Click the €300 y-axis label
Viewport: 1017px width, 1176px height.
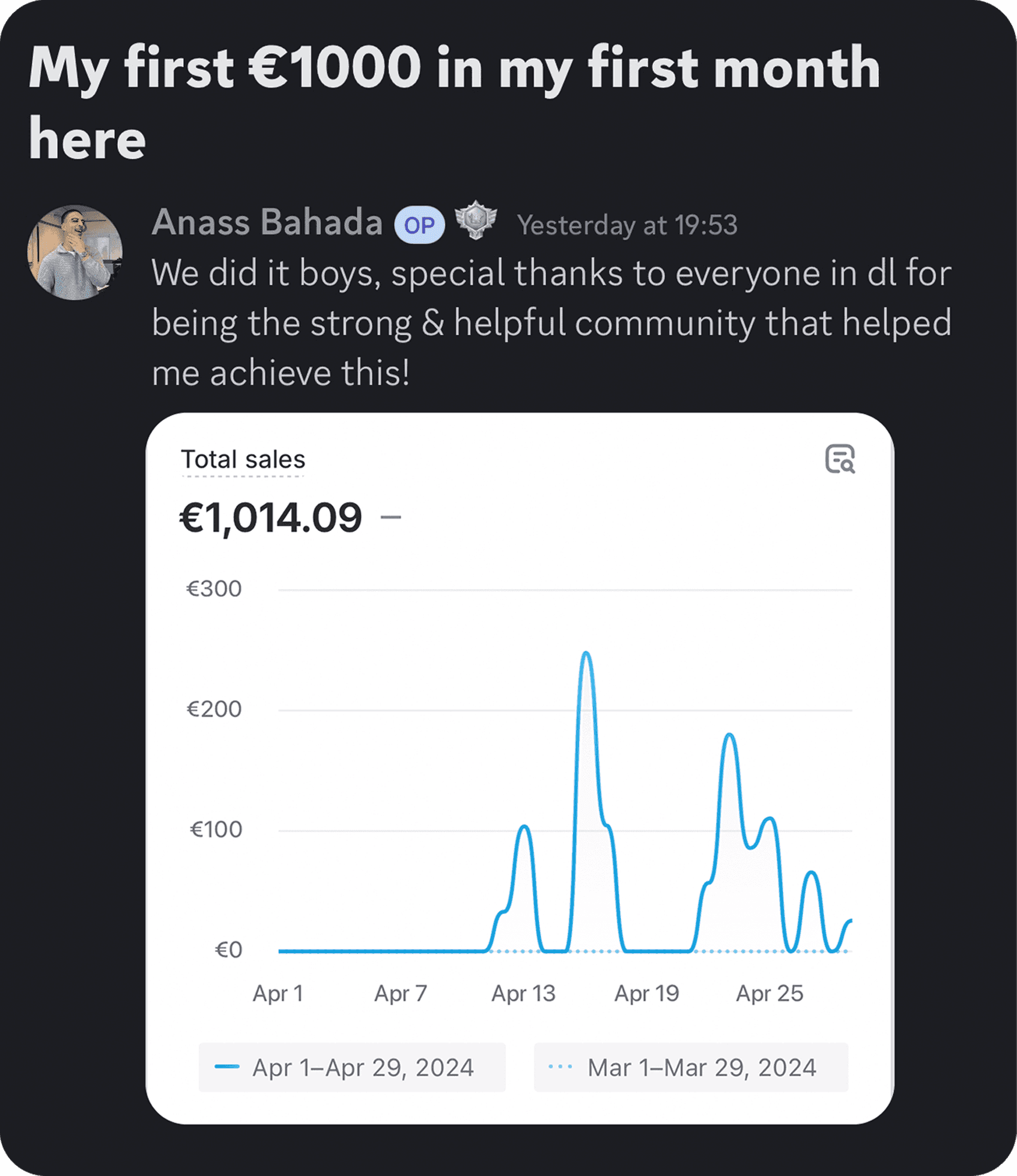click(214, 589)
